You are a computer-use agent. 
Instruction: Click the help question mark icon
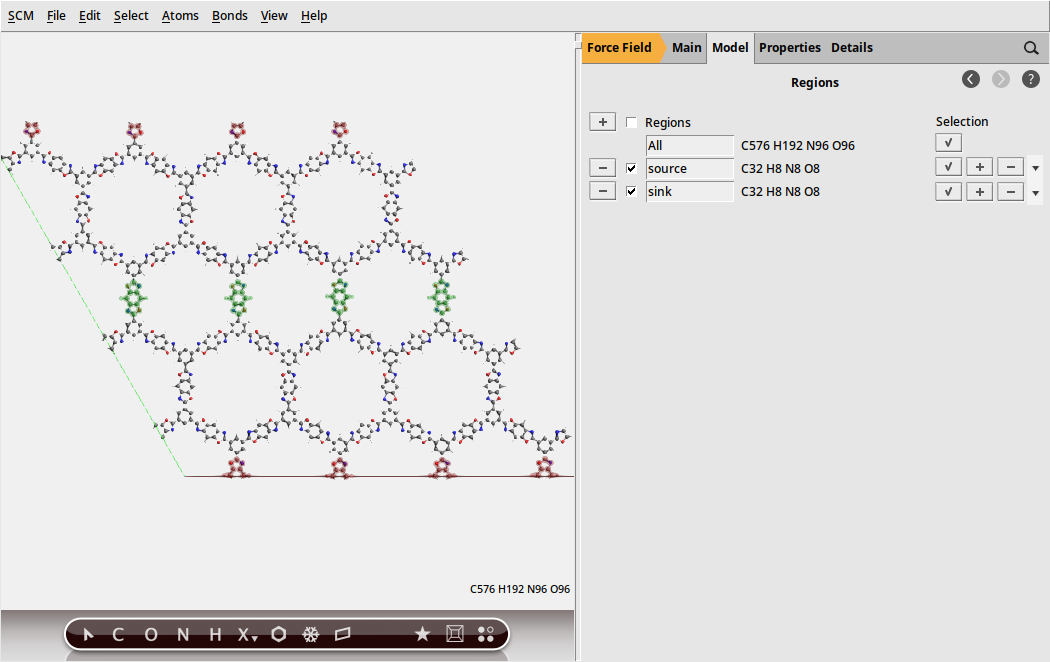(1031, 79)
